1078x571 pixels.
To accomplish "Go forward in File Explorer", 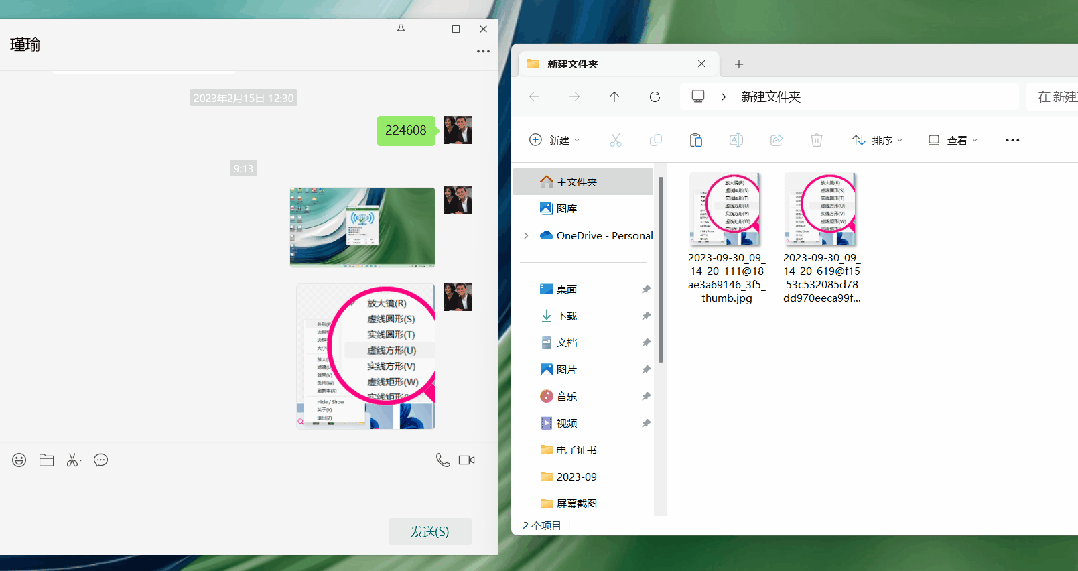I will [x=575, y=97].
